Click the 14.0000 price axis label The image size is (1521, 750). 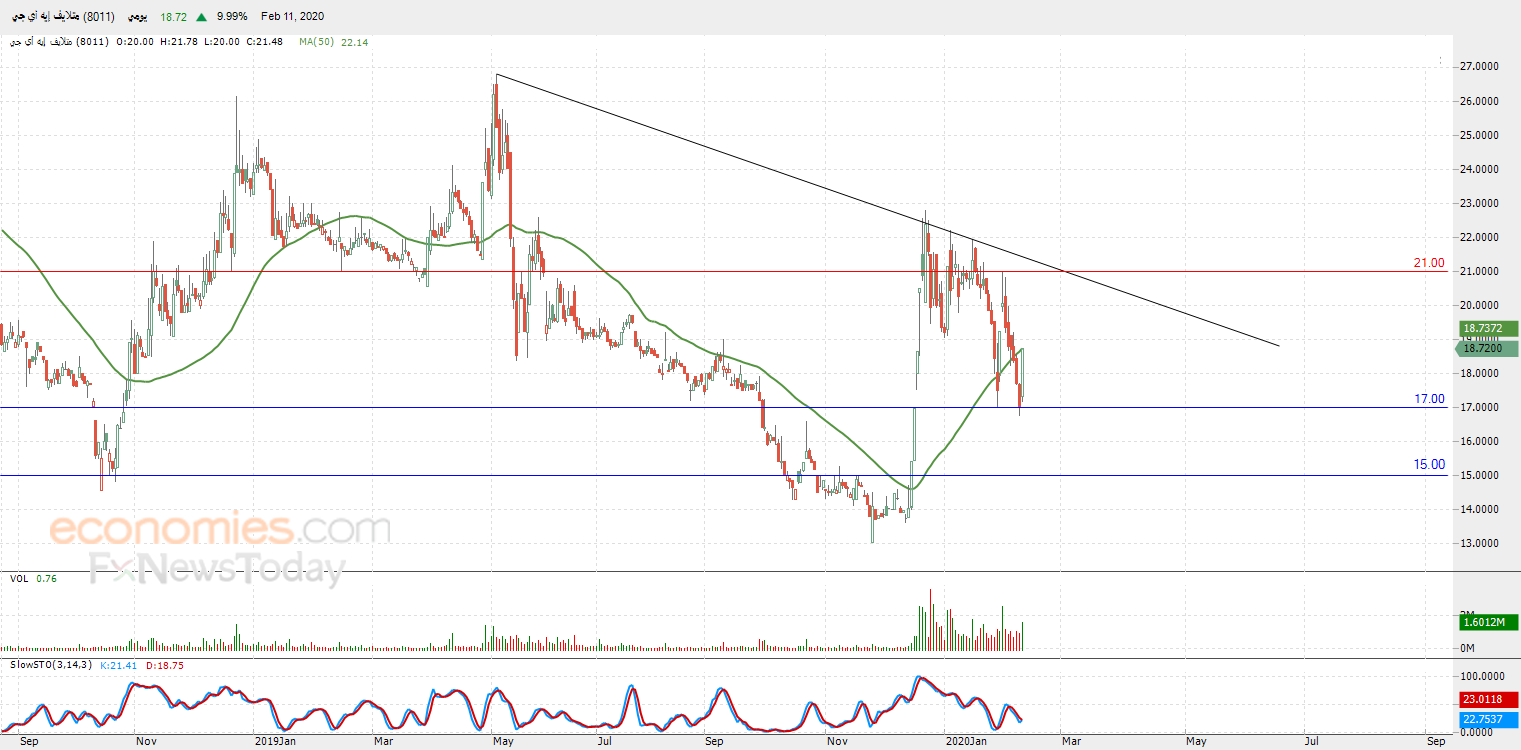(x=1480, y=509)
